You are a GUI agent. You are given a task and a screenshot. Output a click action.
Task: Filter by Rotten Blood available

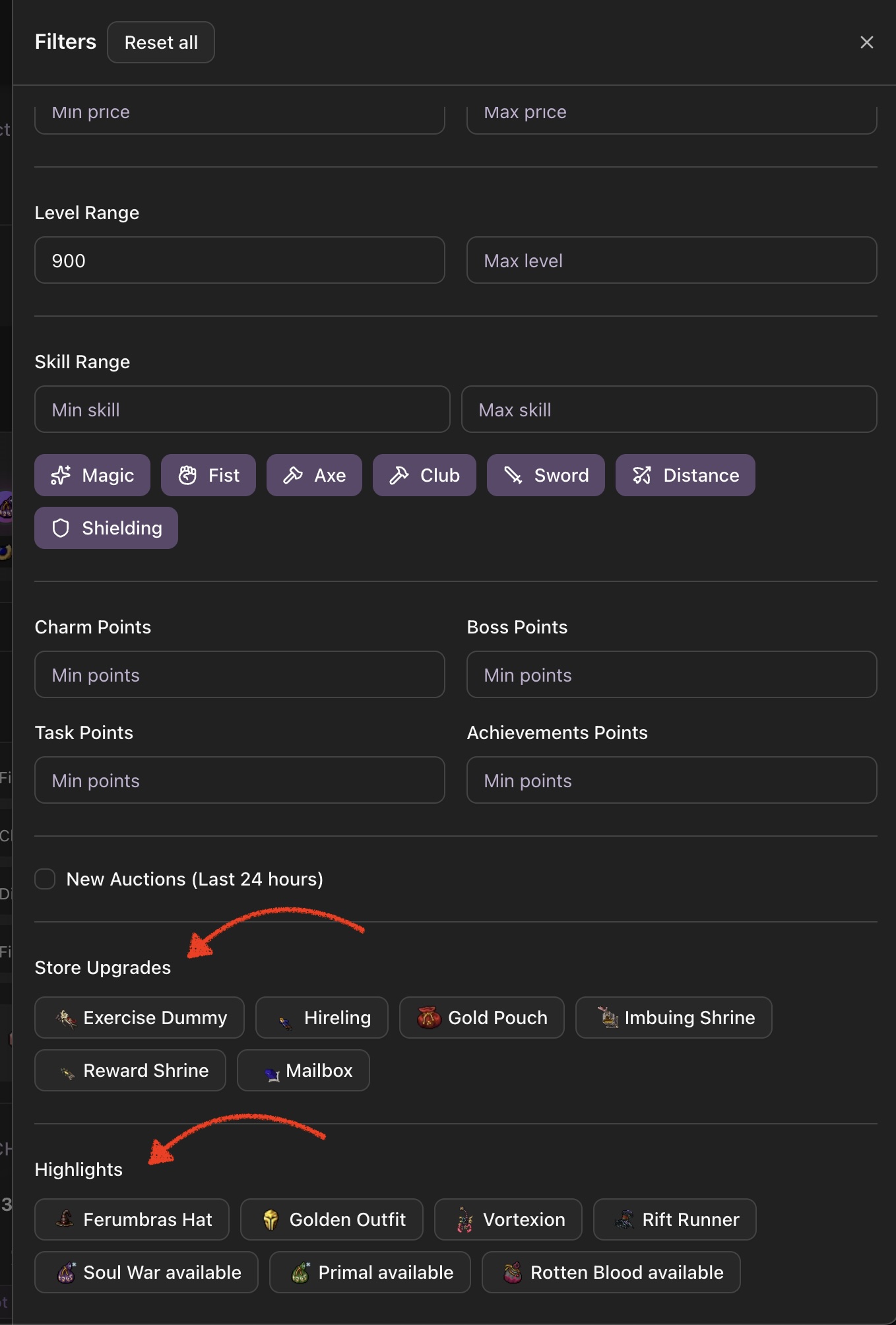[611, 1272]
